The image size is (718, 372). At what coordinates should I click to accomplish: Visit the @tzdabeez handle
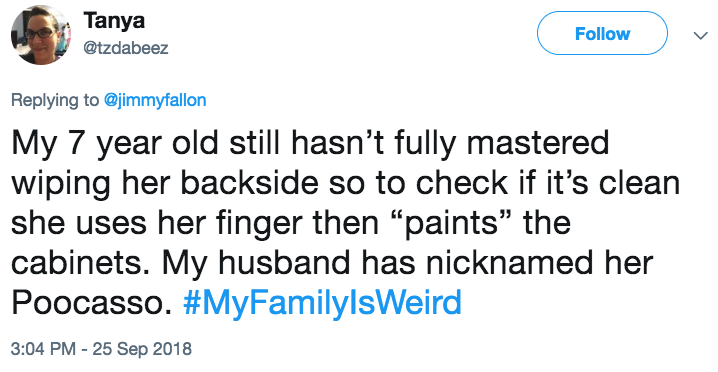126,48
